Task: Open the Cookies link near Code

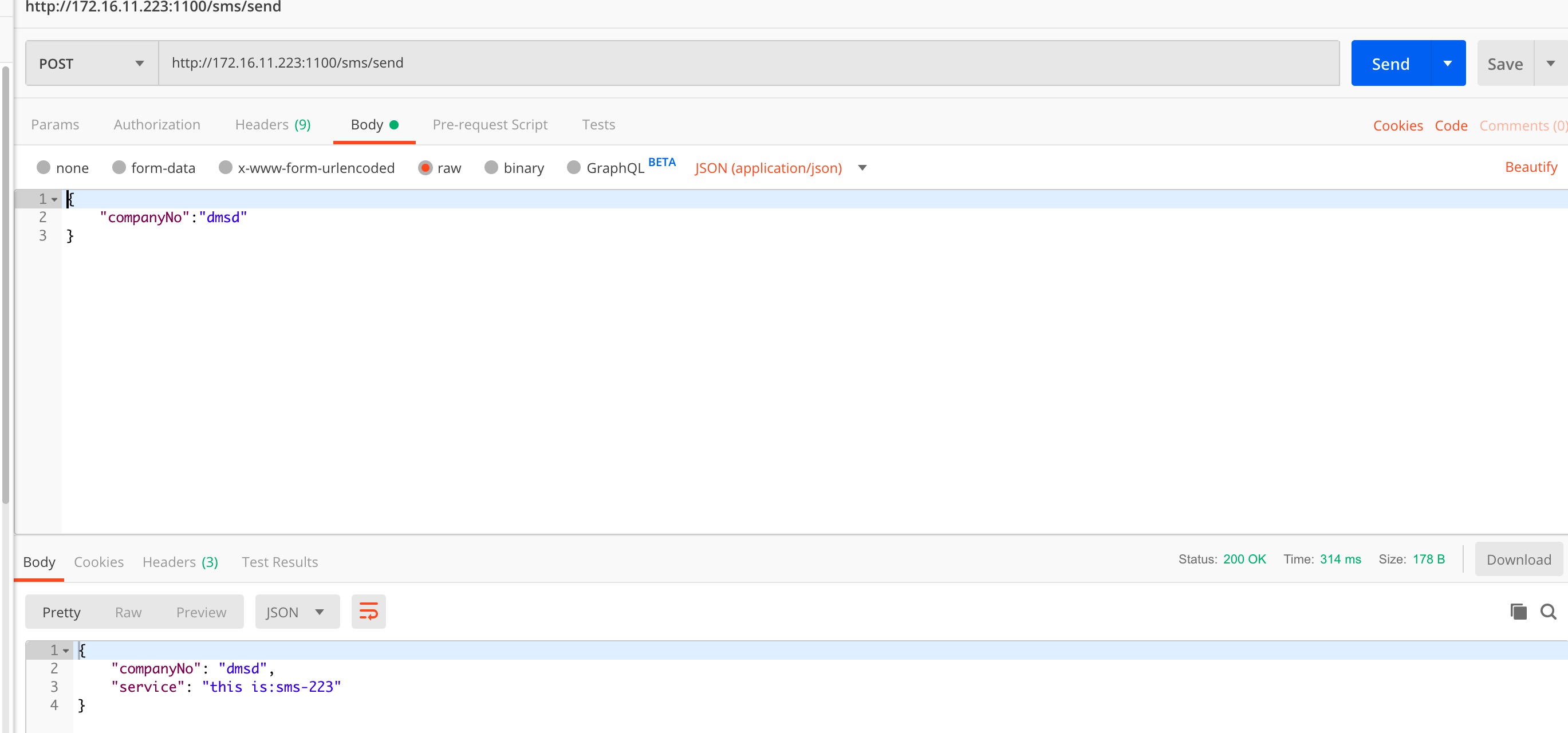Action: point(1398,125)
